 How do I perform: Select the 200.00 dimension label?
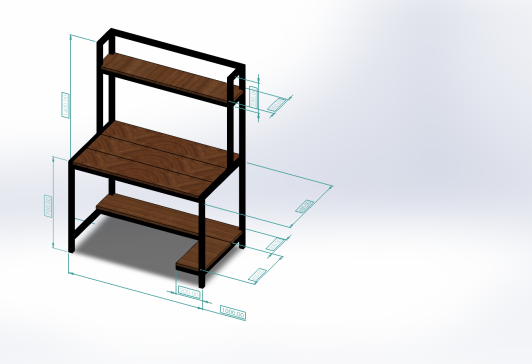(189, 292)
